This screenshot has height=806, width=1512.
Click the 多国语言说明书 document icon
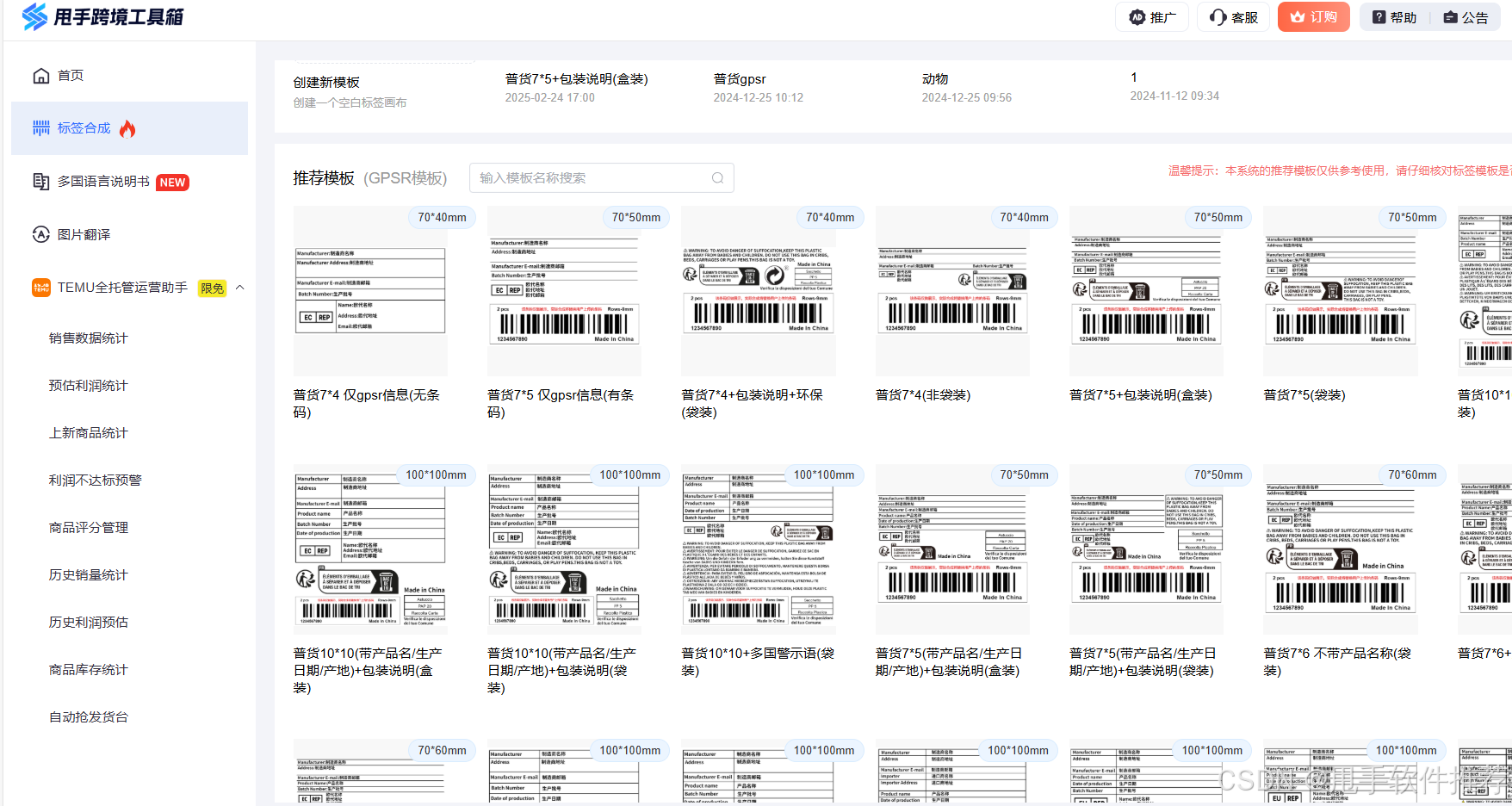coord(41,182)
